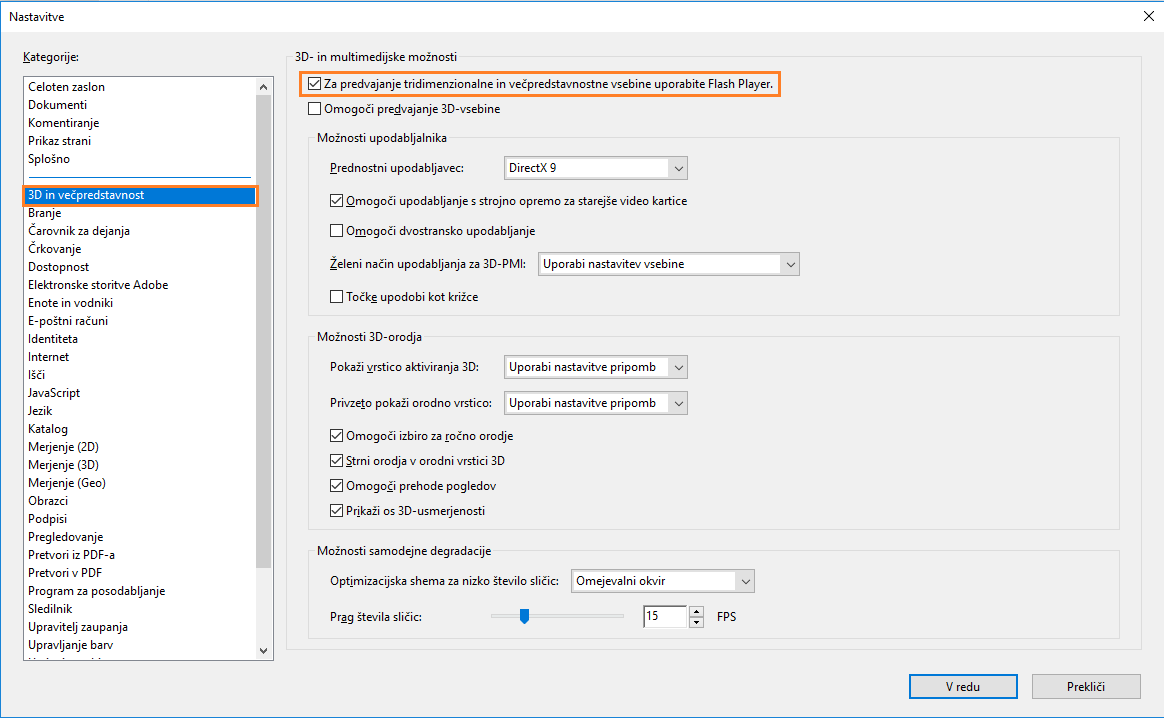Select 'Sledilnik' category
The width and height of the screenshot is (1164, 718).
pyautogui.click(x=140, y=609)
